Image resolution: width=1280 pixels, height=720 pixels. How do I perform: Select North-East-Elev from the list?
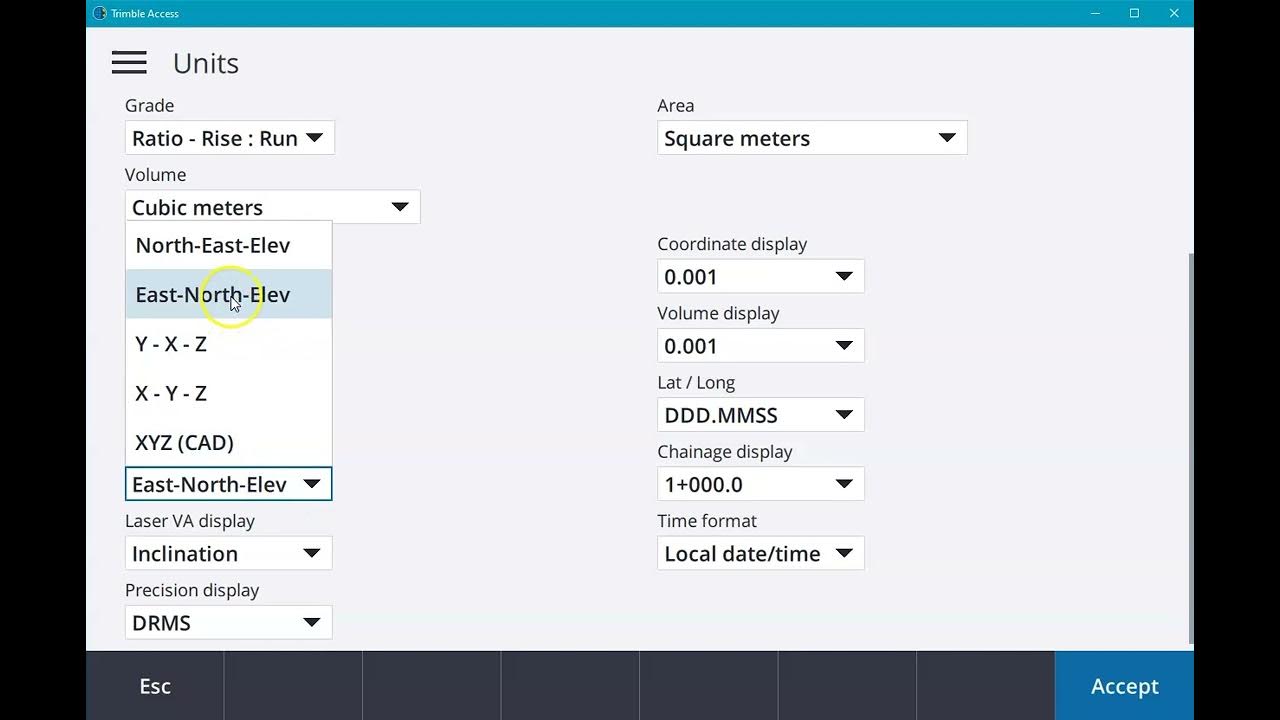coord(213,246)
